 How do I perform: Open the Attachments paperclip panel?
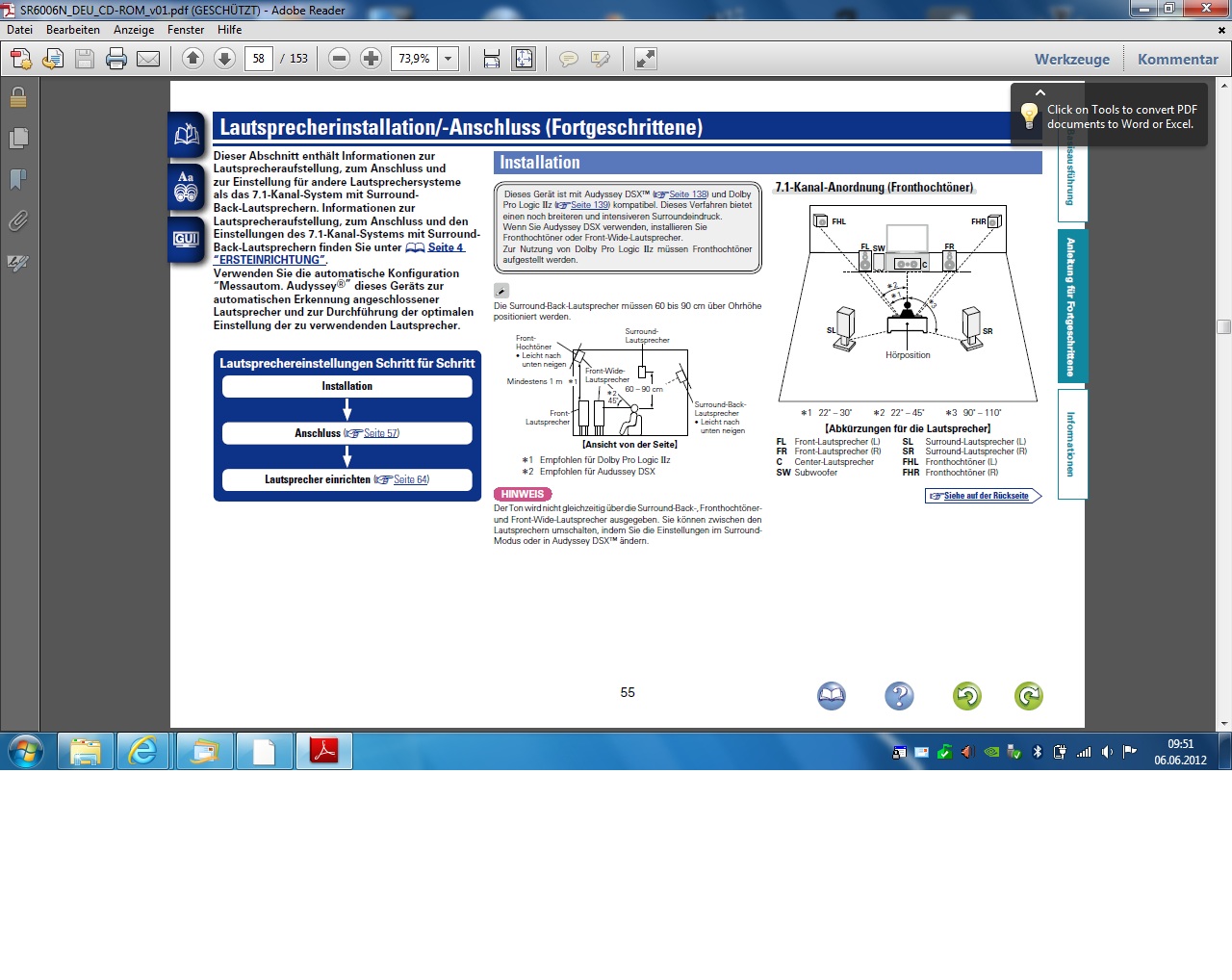(18, 221)
